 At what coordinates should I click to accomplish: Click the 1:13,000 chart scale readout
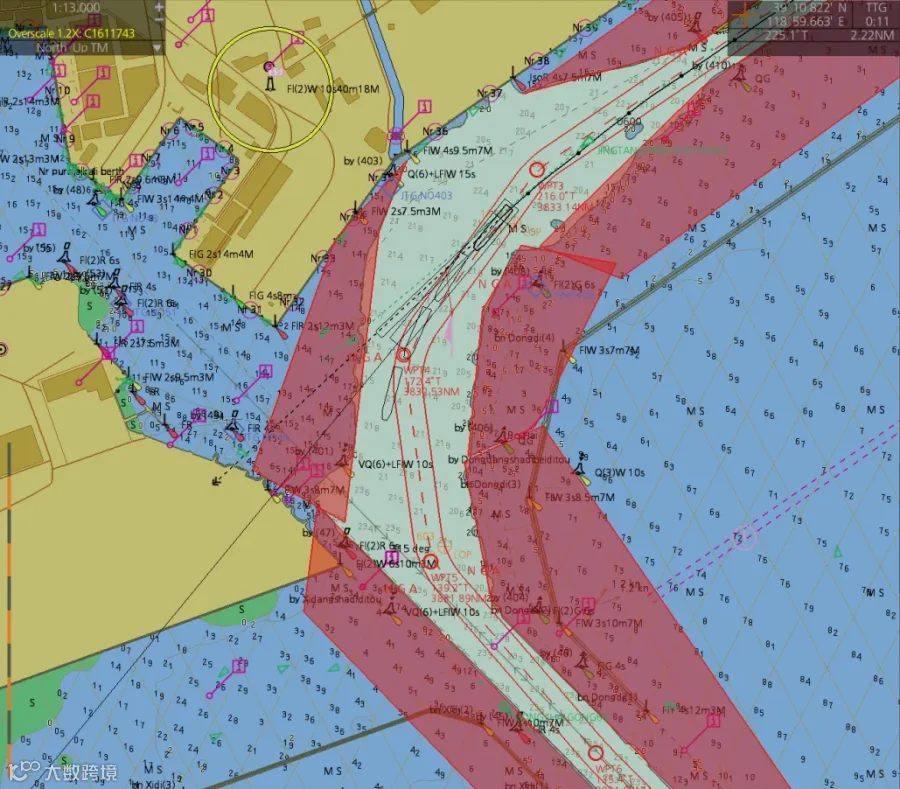point(76,7)
